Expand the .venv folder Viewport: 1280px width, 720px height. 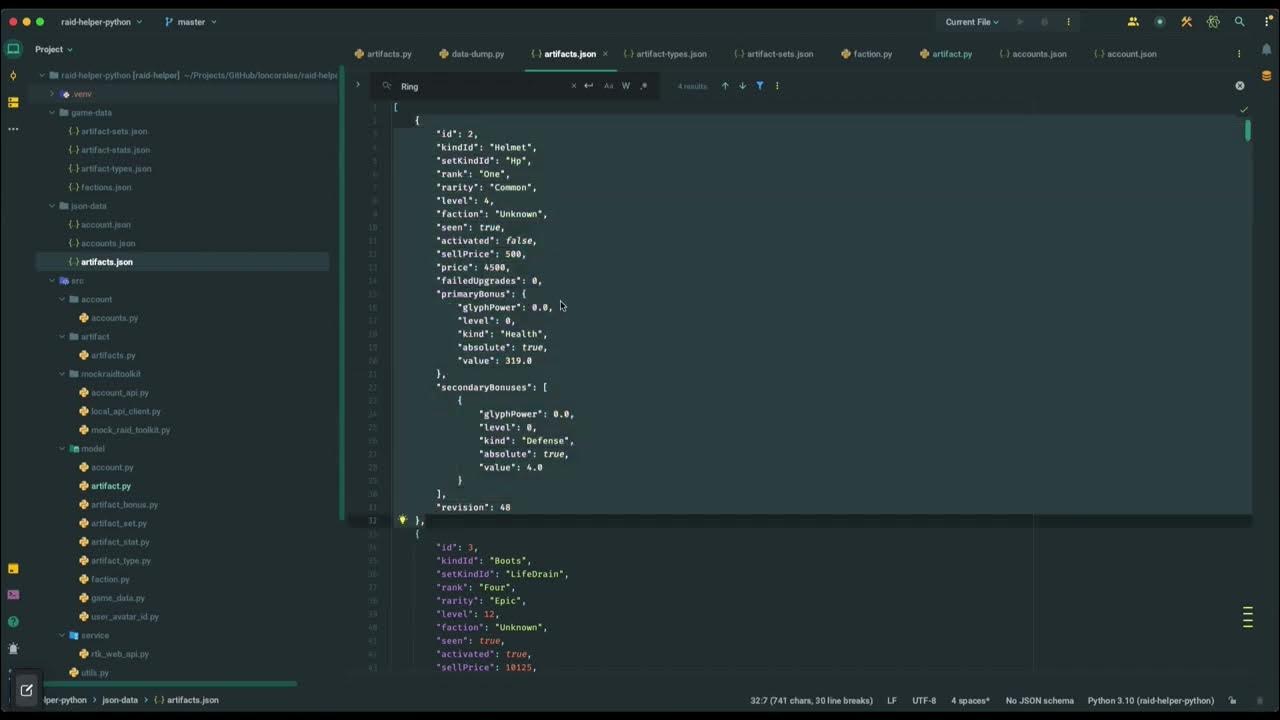tap(52, 94)
